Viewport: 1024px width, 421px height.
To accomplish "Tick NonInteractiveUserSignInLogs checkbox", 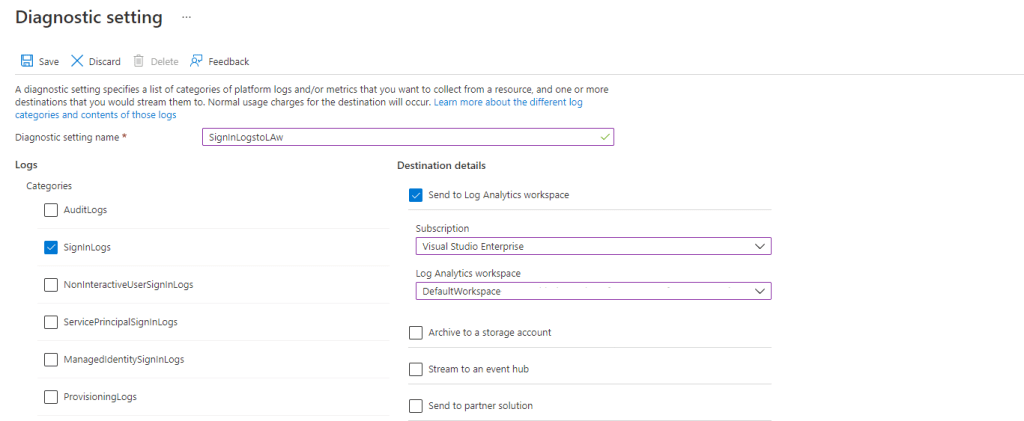I will point(51,285).
